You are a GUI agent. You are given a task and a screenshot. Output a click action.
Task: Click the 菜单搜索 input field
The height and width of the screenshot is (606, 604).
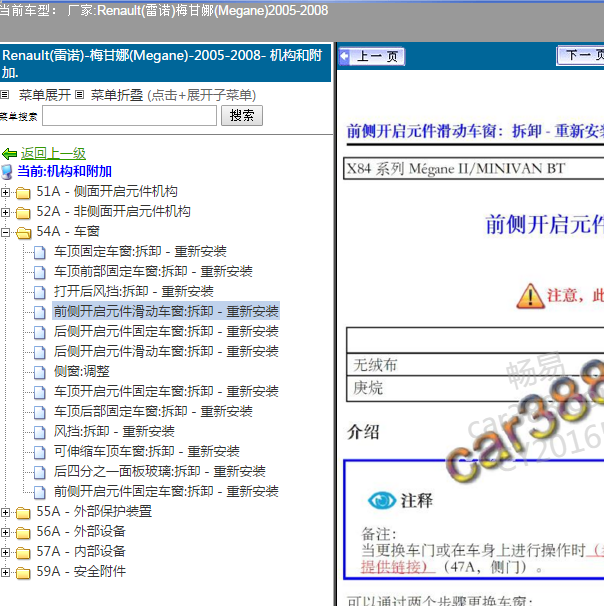pyautogui.click(x=129, y=116)
